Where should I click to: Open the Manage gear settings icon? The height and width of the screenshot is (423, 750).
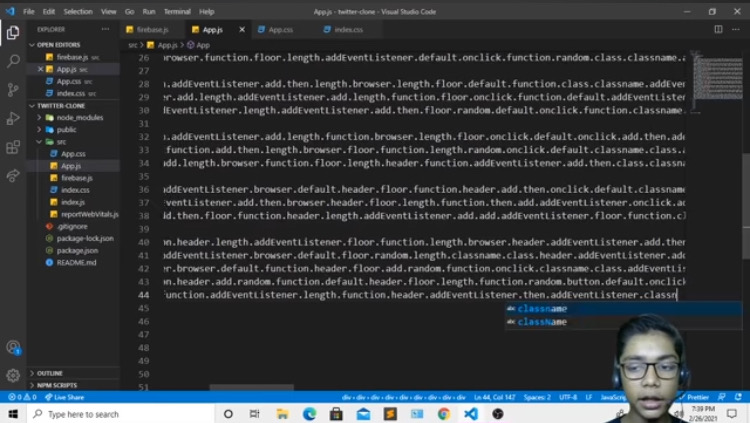[x=13, y=375]
